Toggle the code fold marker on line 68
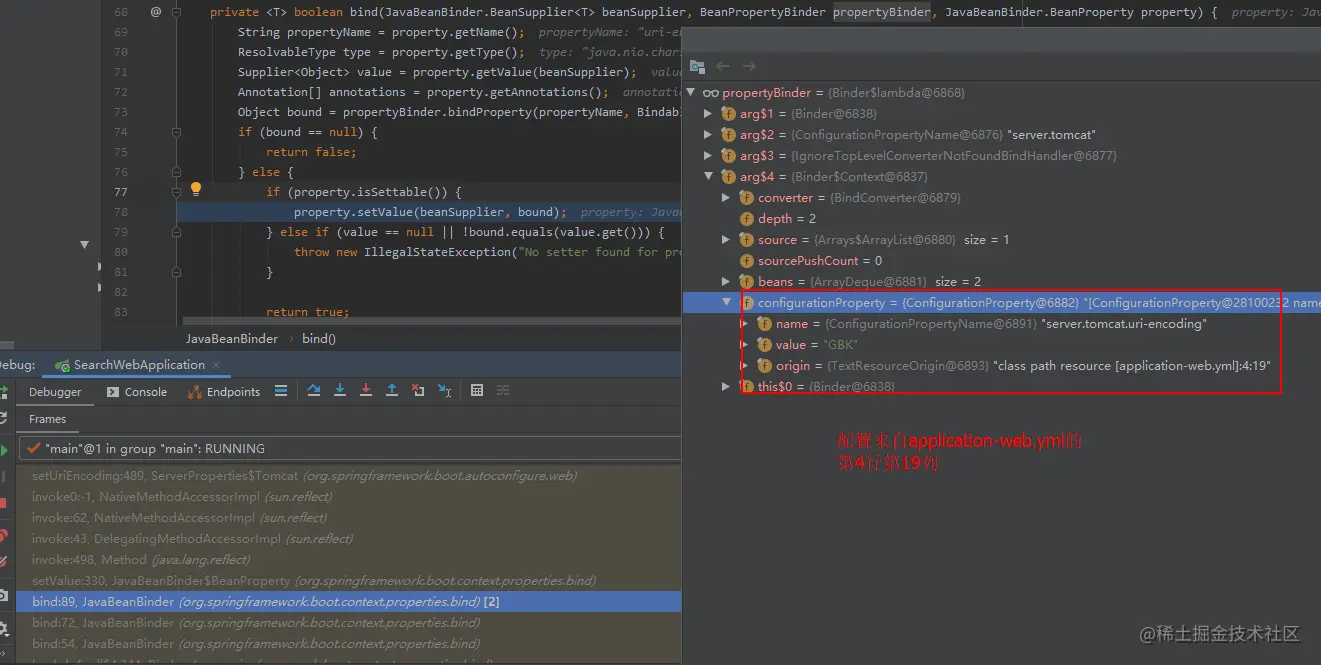 [177, 12]
